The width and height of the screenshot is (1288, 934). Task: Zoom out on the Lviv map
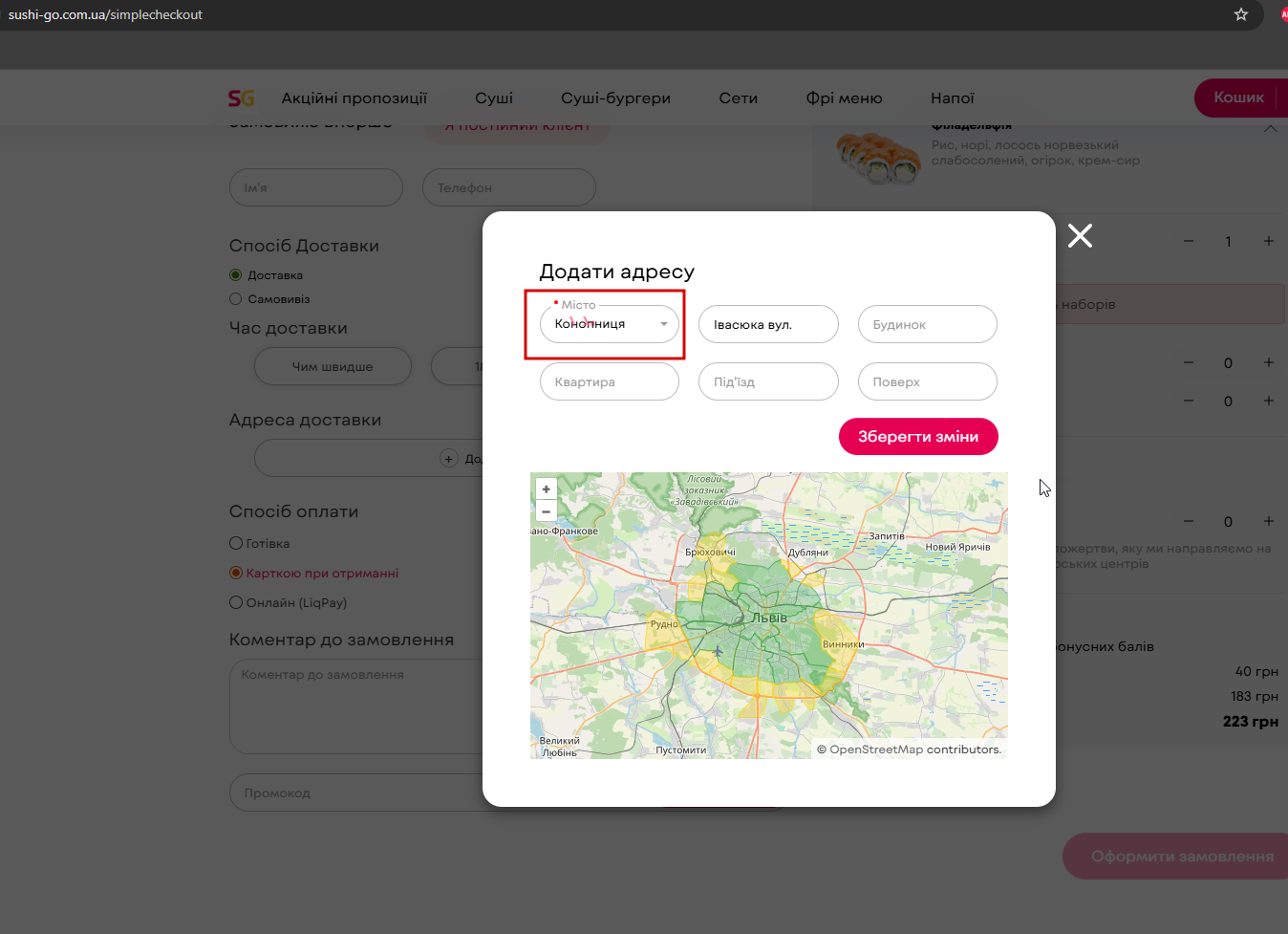pyautogui.click(x=546, y=511)
